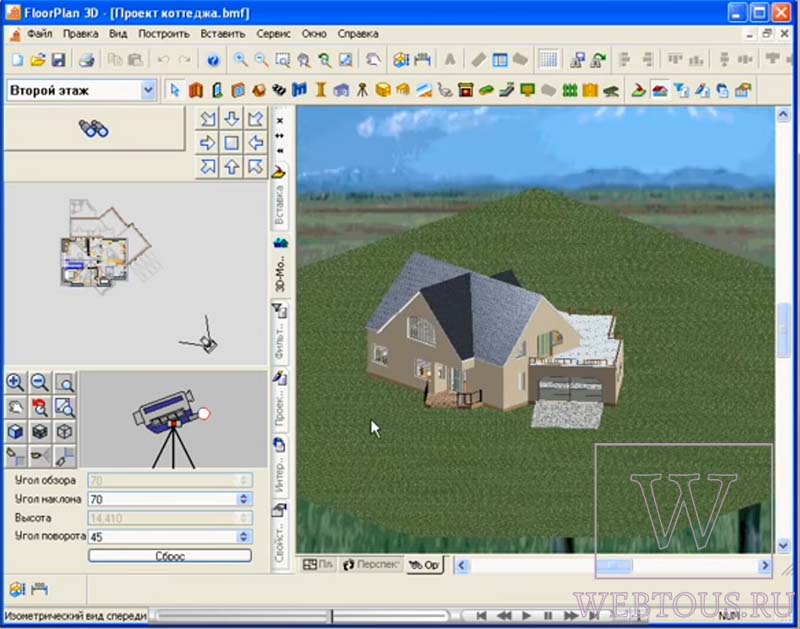Image resolution: width=800 pixels, height=629 pixels.
Task: Click the 'Угол наклона' value field
Action: [163, 499]
